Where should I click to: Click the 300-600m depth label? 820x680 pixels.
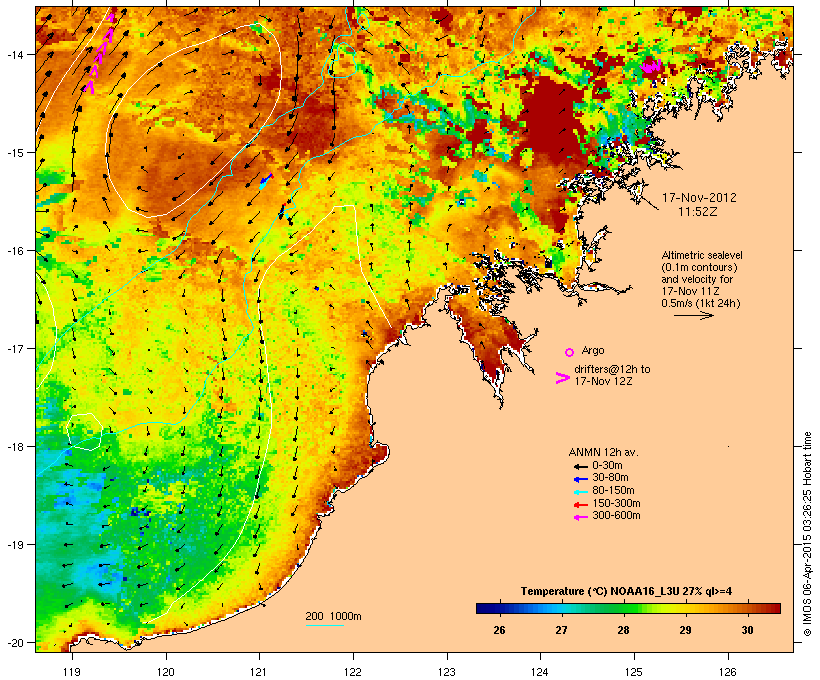(616, 516)
